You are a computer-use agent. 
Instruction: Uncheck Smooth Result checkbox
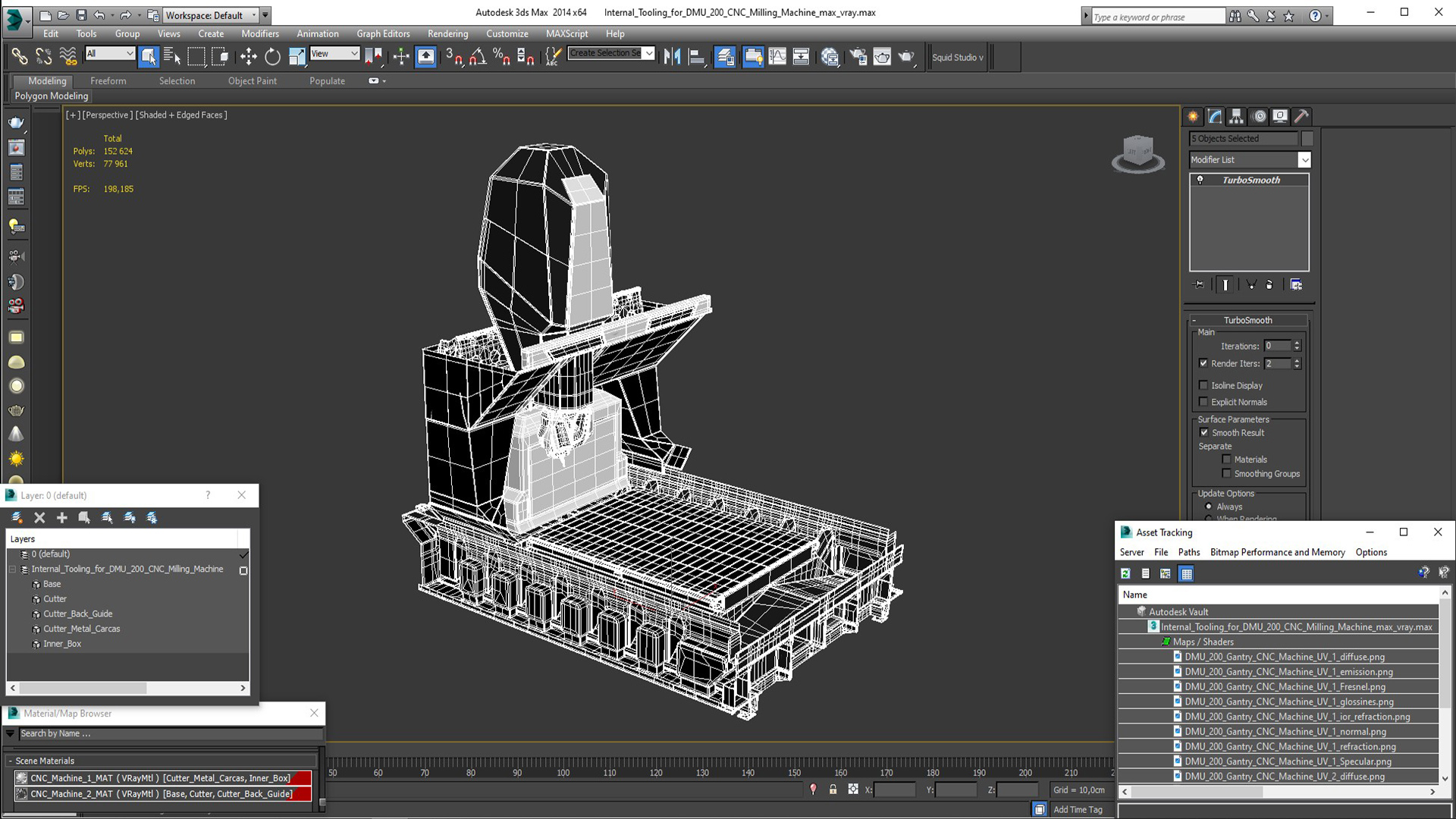[1204, 432]
